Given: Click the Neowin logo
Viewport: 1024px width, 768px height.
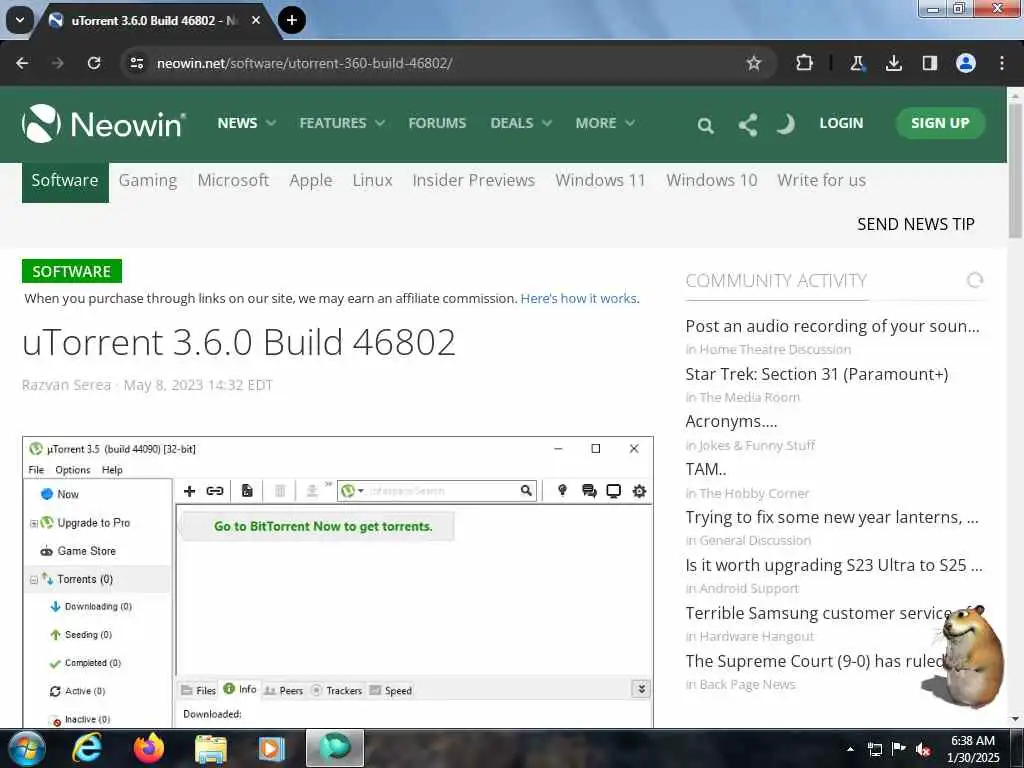Looking at the screenshot, I should click(x=104, y=123).
